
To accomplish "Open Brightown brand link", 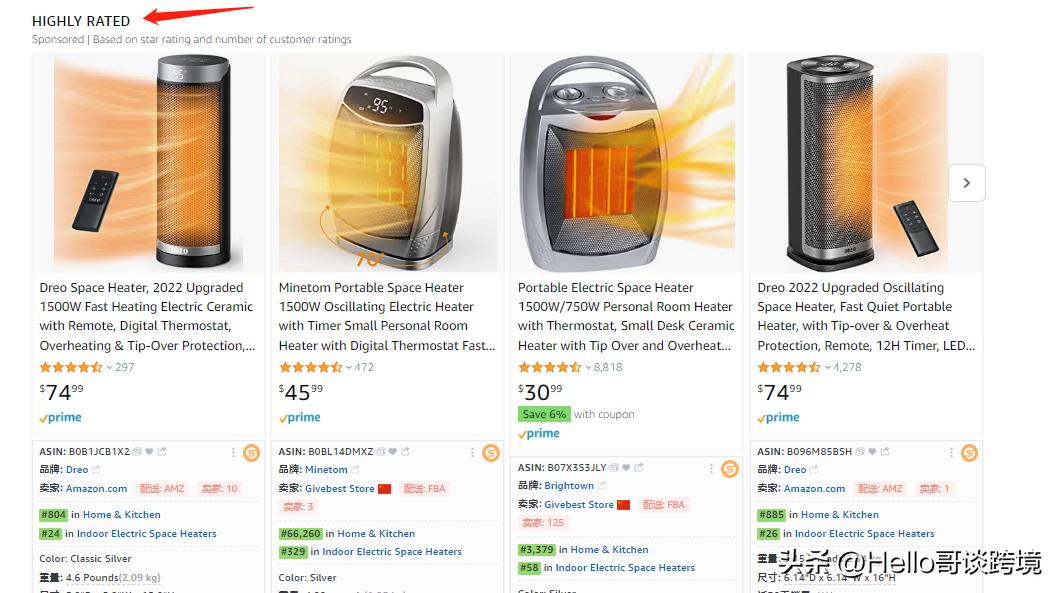I will tap(568, 486).
